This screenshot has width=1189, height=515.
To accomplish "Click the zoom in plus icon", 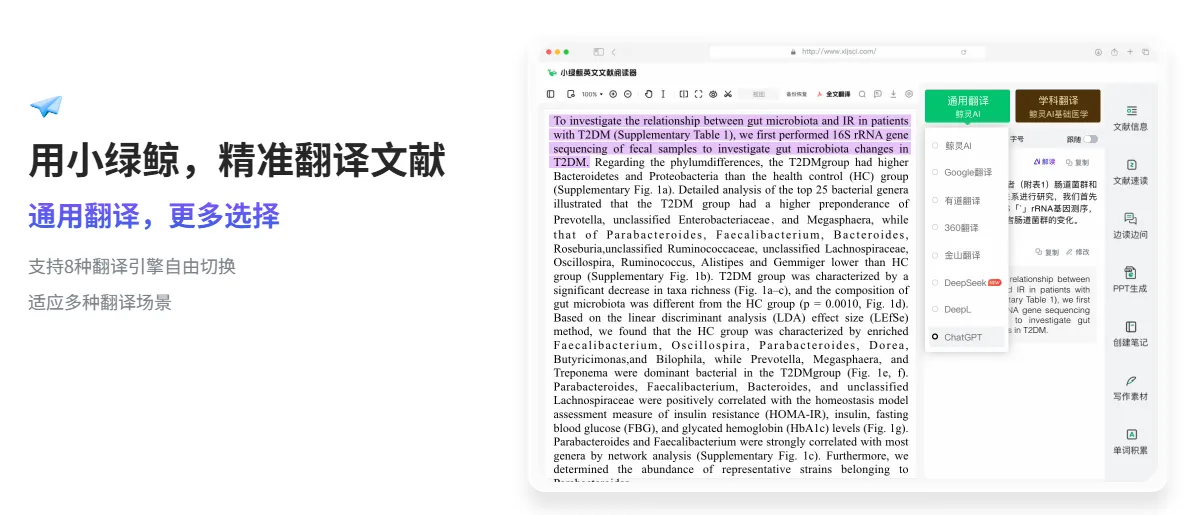I will pyautogui.click(x=613, y=94).
